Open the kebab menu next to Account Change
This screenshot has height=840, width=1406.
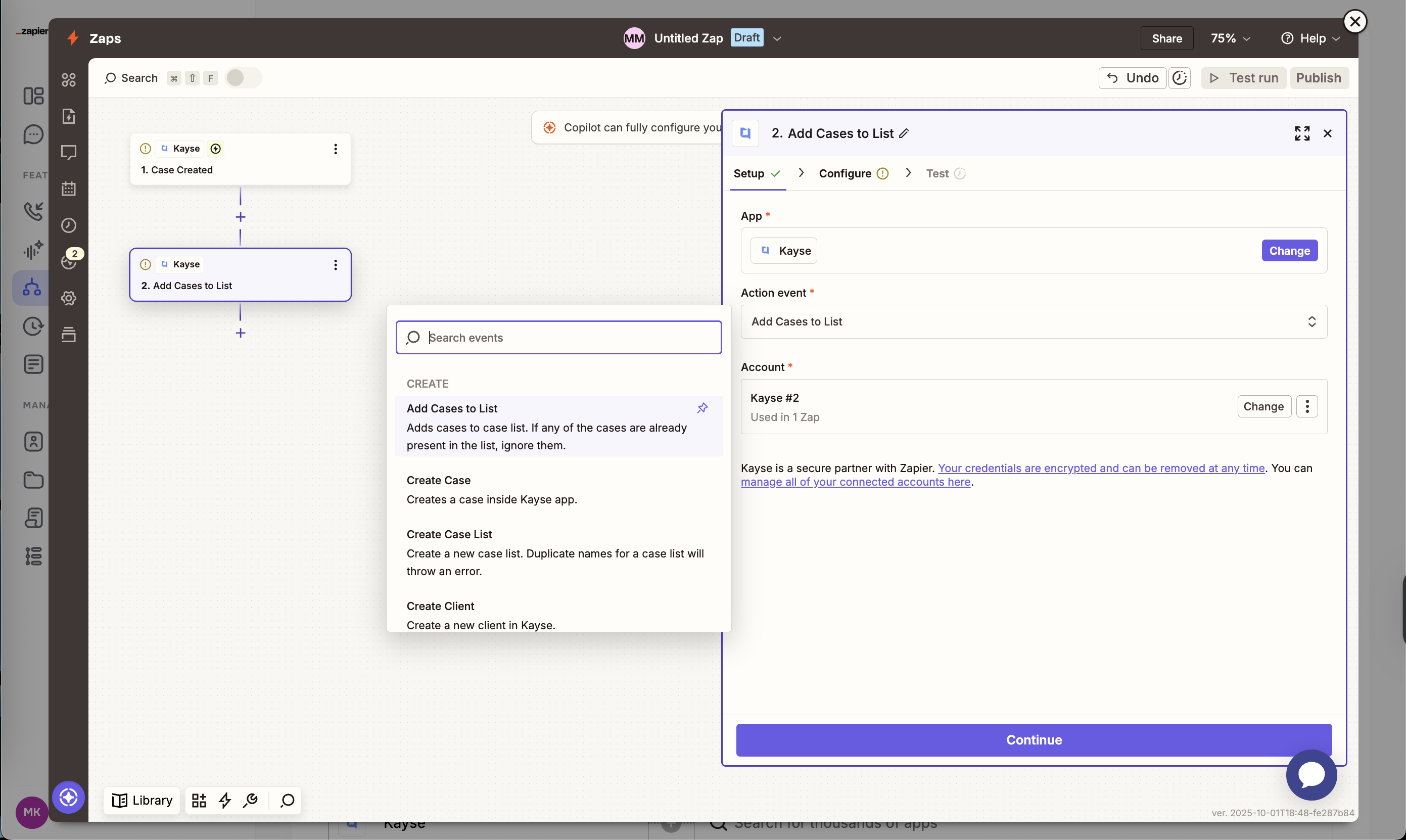(1307, 406)
